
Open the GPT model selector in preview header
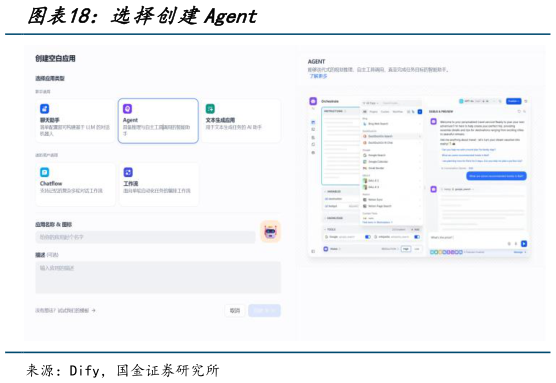coord(478,101)
